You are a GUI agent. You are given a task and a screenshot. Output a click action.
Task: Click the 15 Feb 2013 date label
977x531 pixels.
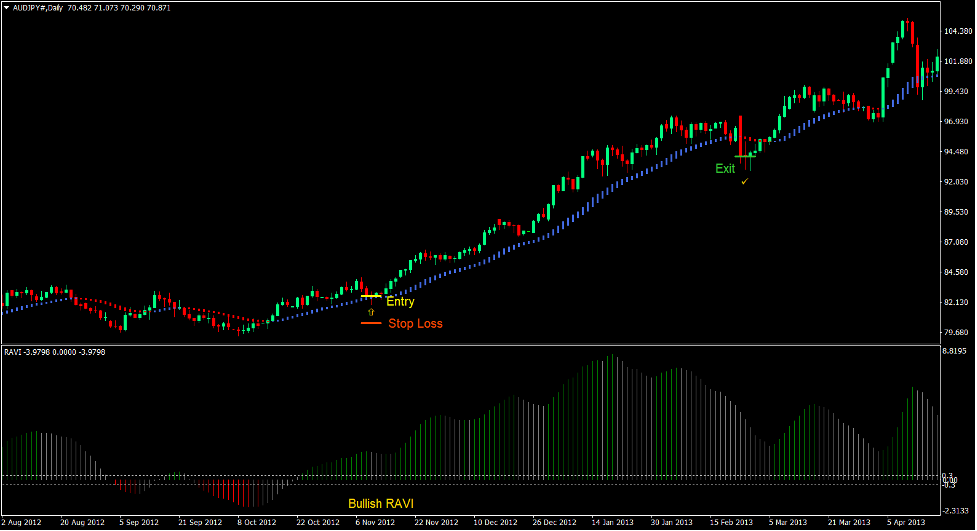[731, 522]
